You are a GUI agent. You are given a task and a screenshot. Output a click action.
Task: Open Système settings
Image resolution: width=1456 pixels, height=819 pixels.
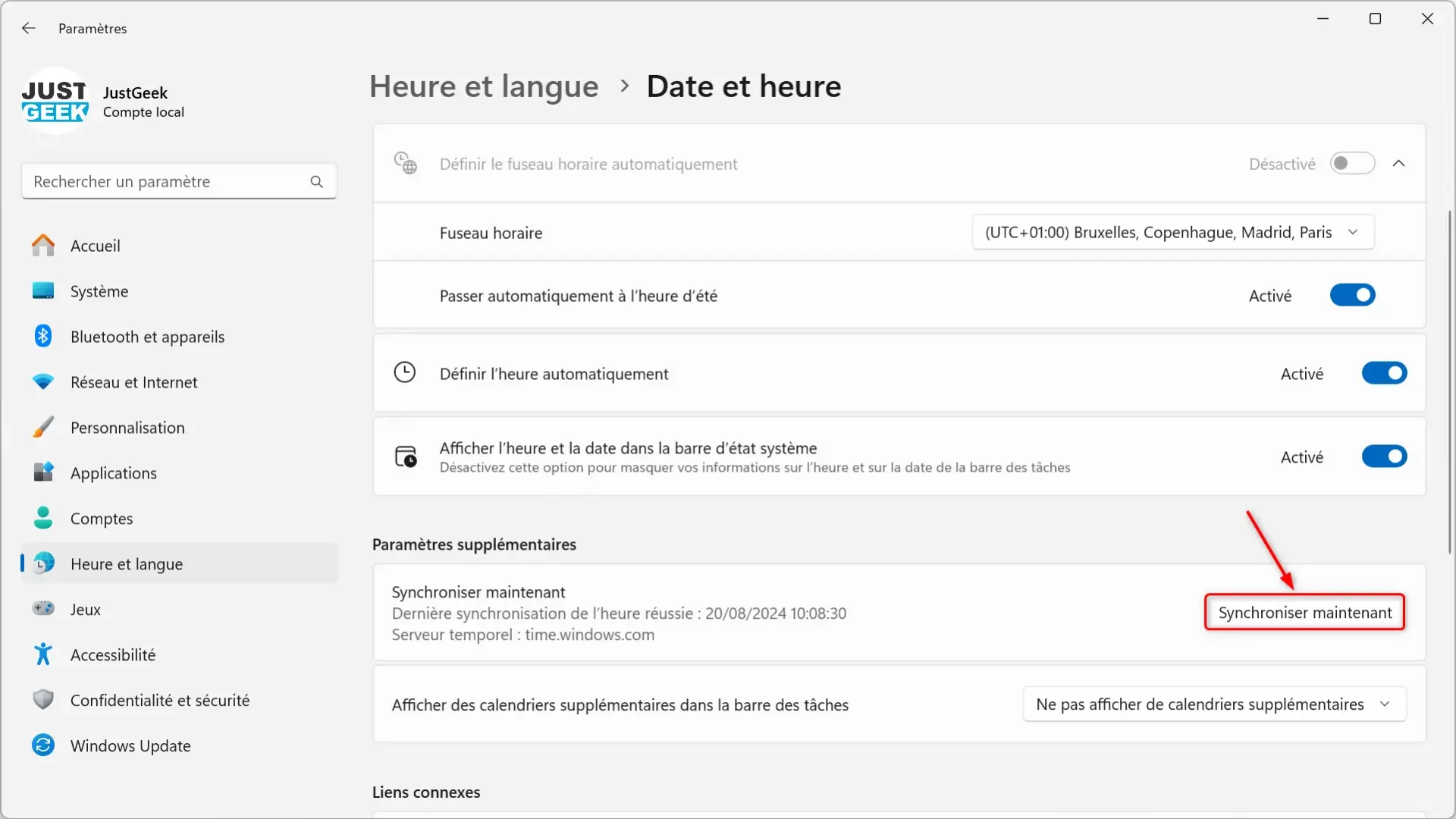[x=180, y=291]
